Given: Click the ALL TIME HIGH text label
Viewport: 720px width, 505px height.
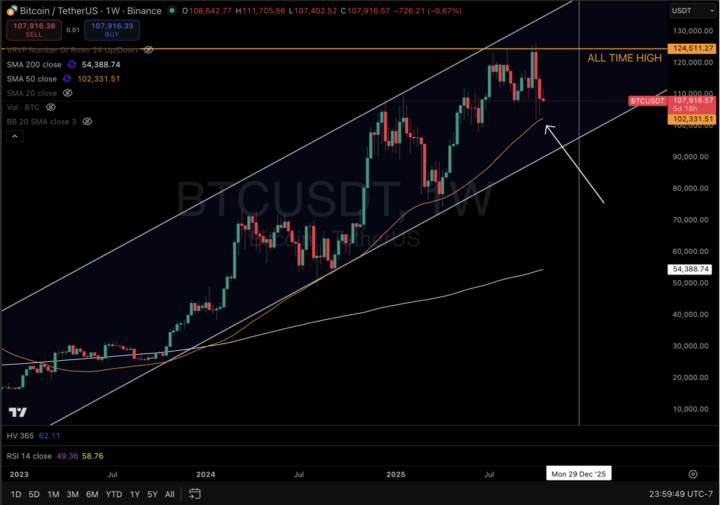Looking at the screenshot, I should [624, 58].
